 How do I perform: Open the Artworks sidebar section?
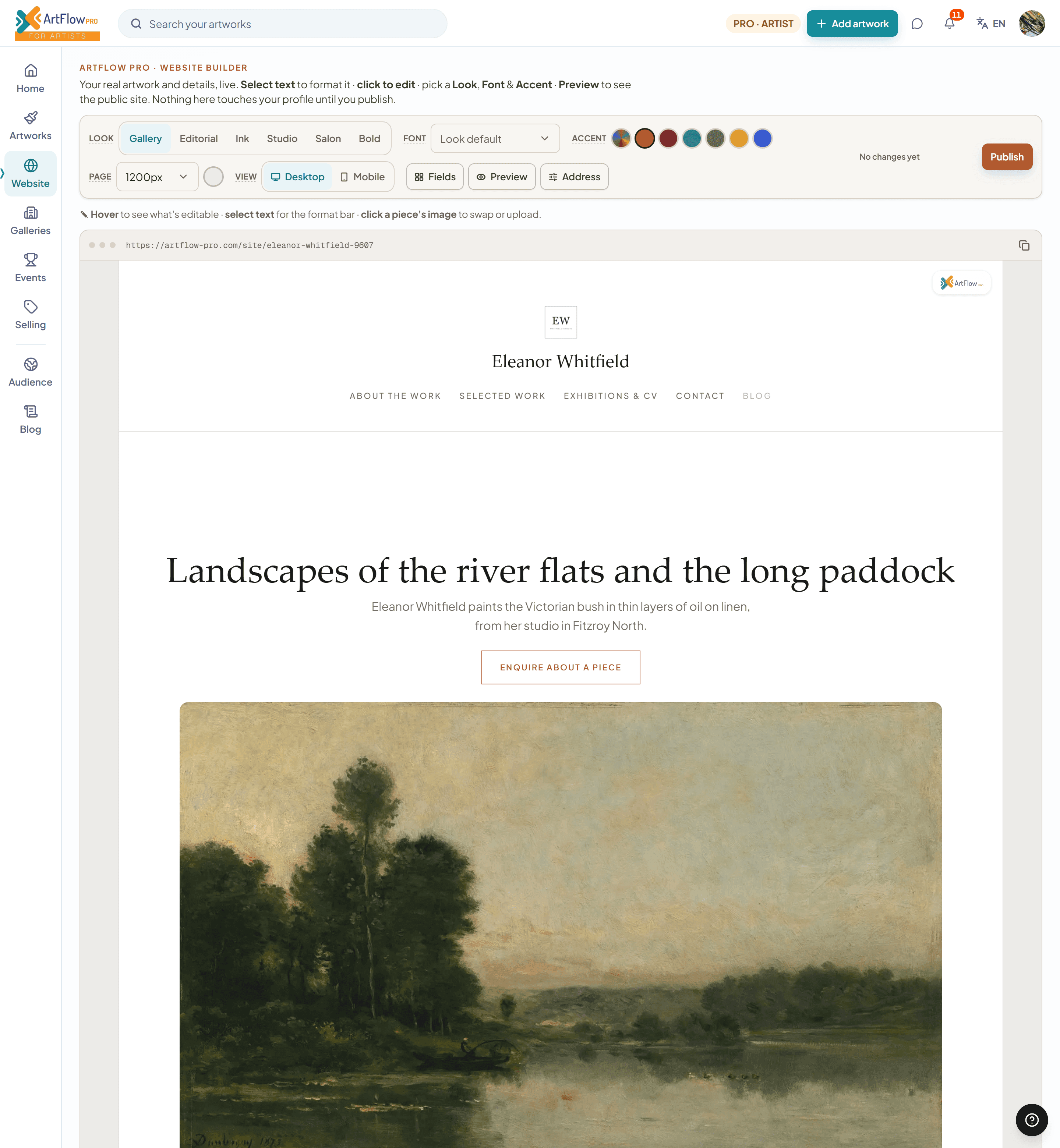31,125
